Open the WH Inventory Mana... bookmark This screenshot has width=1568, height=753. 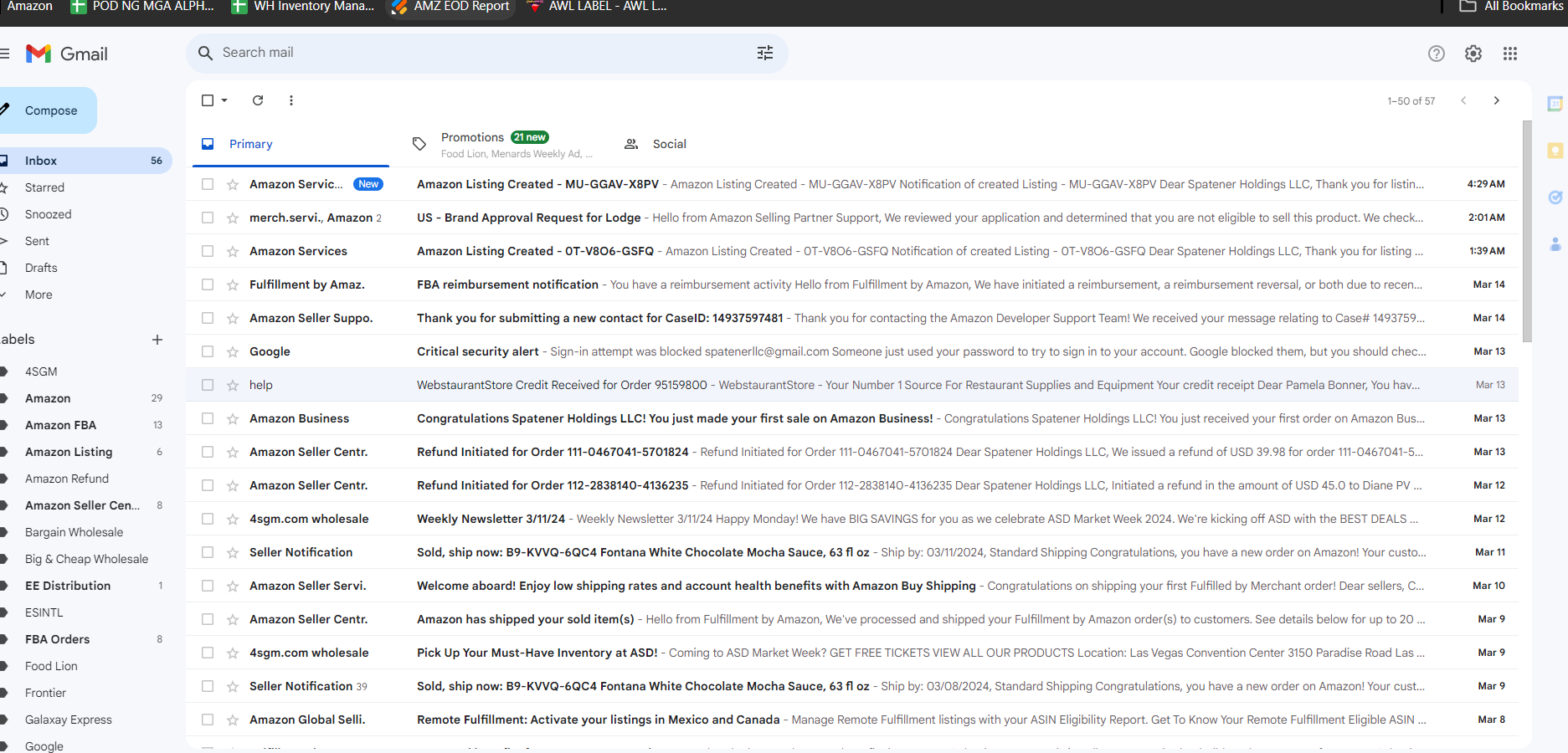click(303, 7)
